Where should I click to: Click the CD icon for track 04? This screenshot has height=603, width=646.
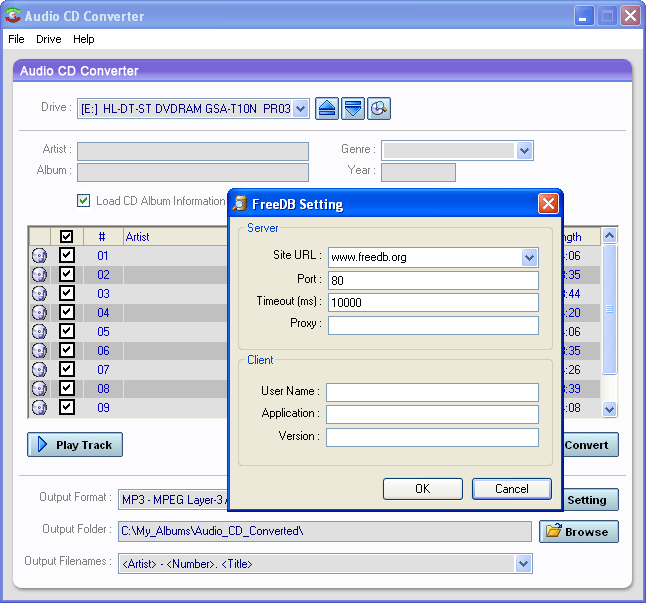40,313
